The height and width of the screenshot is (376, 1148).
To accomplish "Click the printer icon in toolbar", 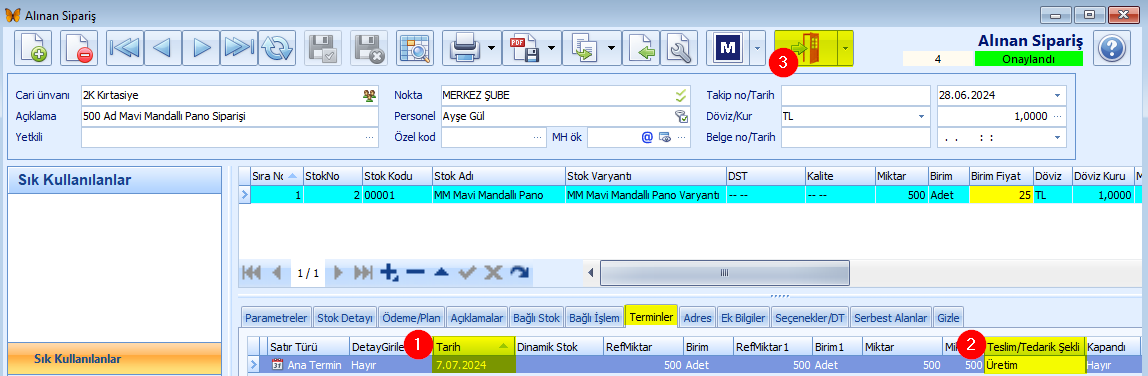I will point(466,48).
